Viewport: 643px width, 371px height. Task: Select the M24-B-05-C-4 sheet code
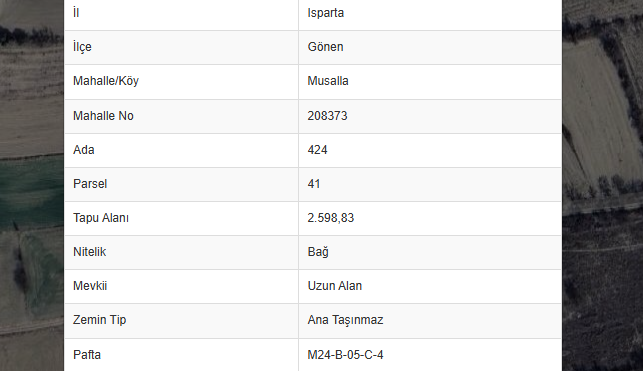pos(345,355)
